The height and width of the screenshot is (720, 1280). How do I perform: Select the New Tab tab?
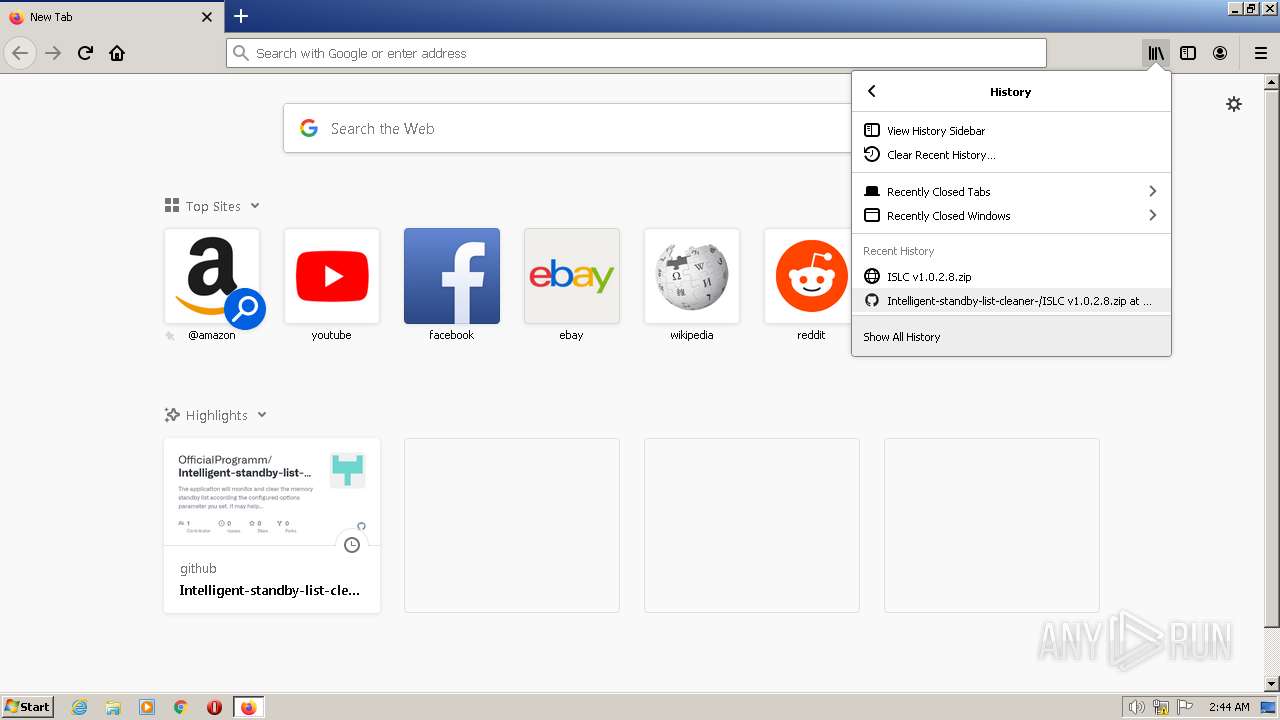tap(111, 17)
